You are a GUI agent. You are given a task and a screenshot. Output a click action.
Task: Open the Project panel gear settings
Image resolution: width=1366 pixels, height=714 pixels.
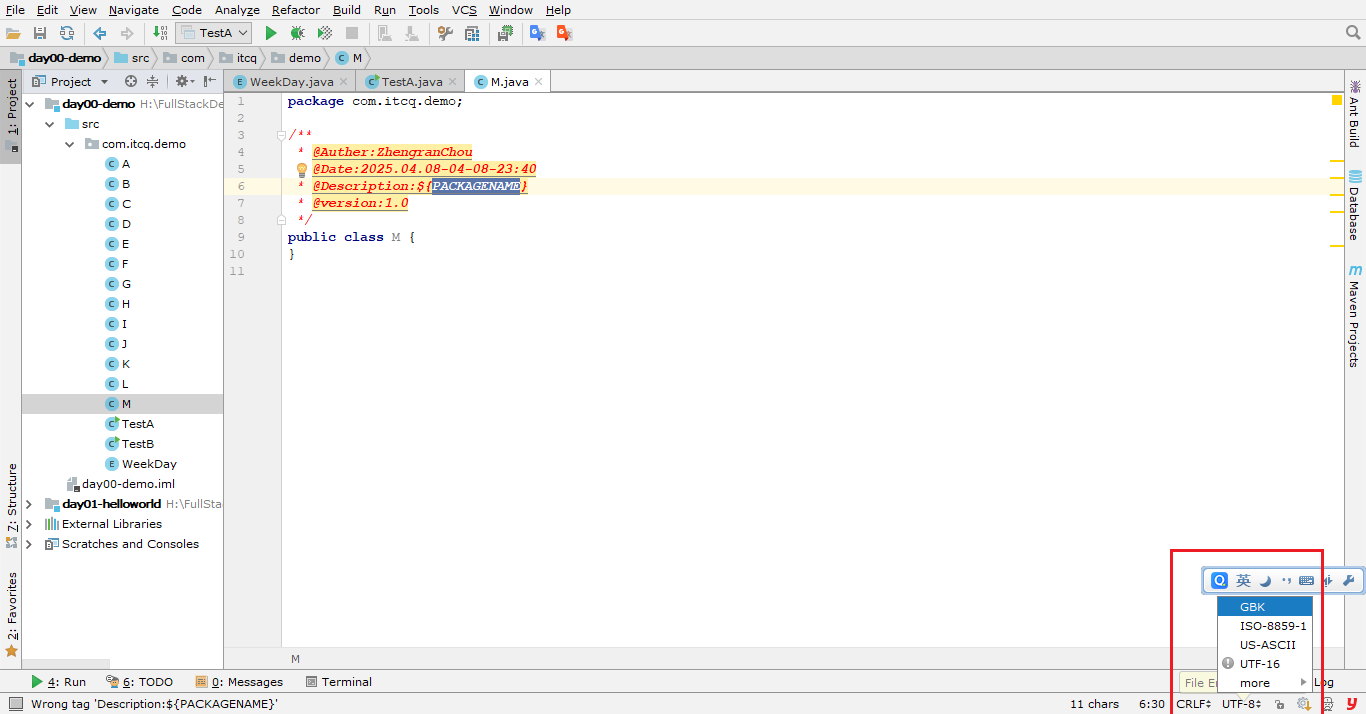(185, 82)
